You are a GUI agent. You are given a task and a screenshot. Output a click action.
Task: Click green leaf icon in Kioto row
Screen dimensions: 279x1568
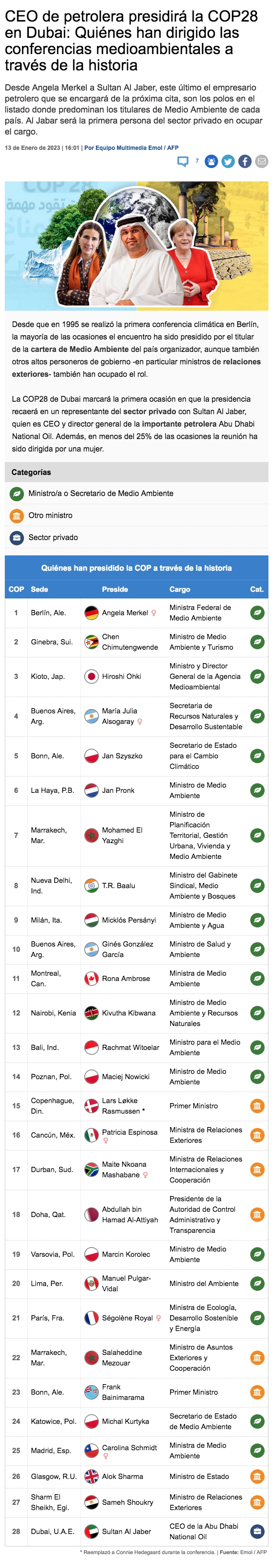coord(258,676)
